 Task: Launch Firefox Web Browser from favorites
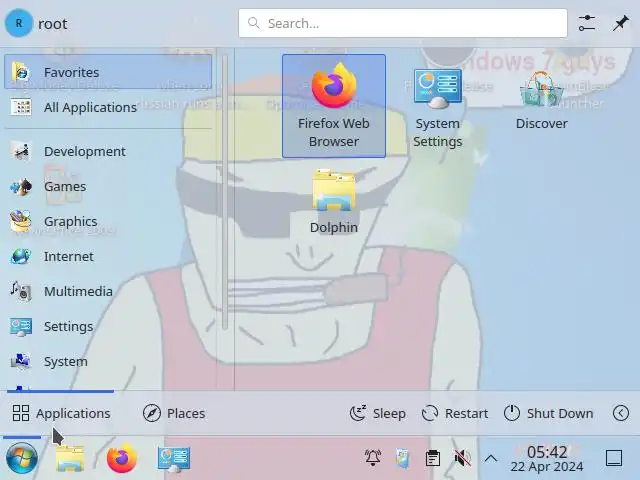pos(333,106)
